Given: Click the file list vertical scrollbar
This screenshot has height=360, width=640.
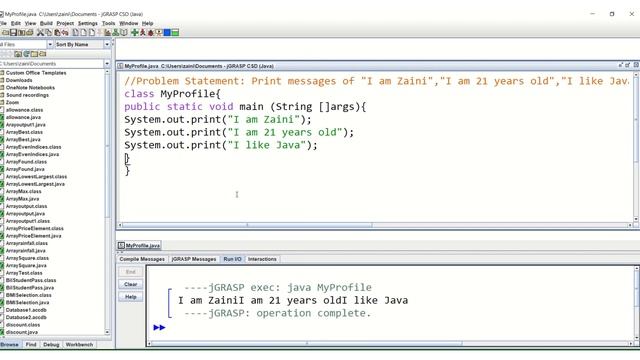Looking at the screenshot, I should [107, 202].
